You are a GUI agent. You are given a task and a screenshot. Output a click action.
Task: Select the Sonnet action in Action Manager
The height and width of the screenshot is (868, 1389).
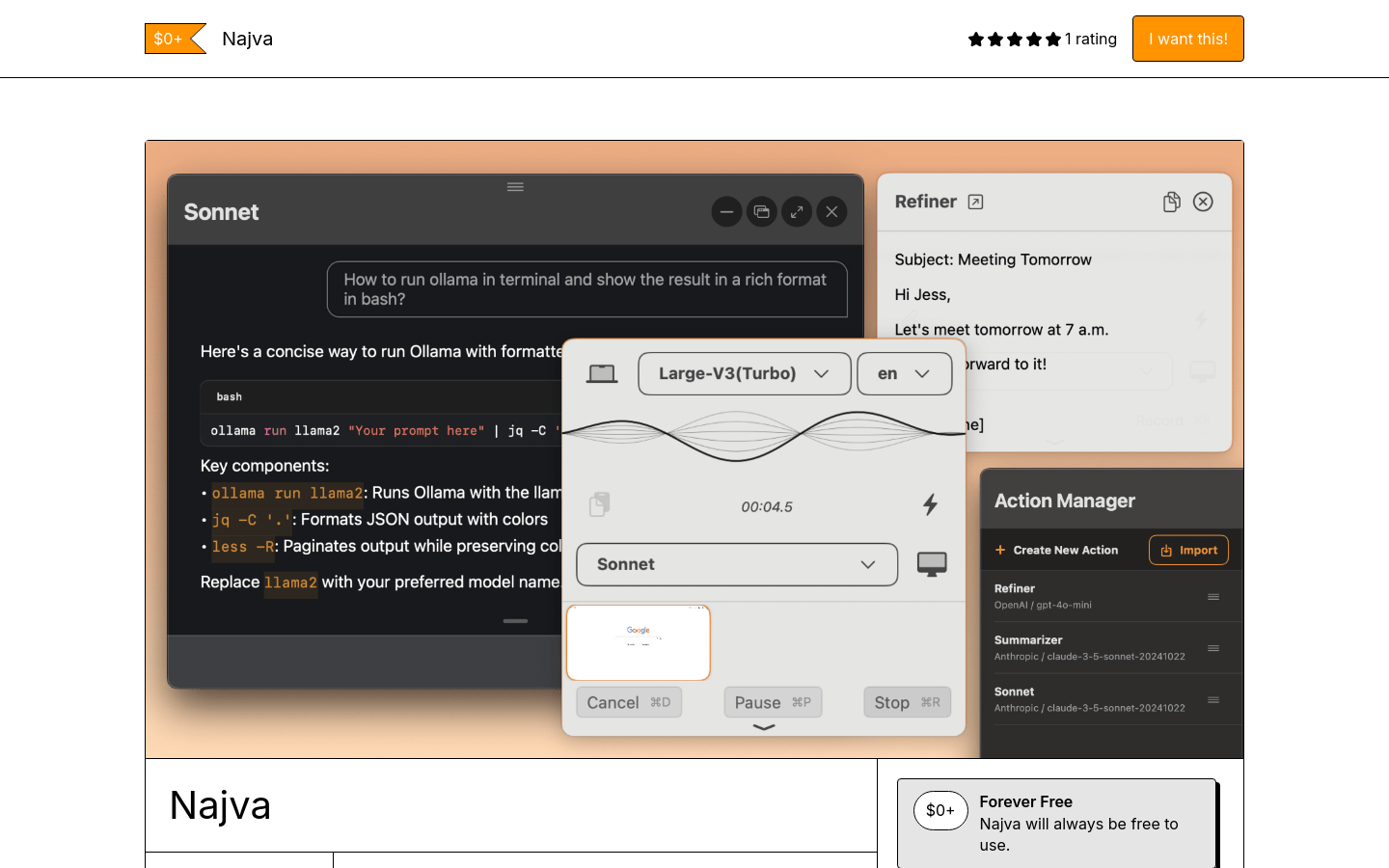coord(1111,699)
